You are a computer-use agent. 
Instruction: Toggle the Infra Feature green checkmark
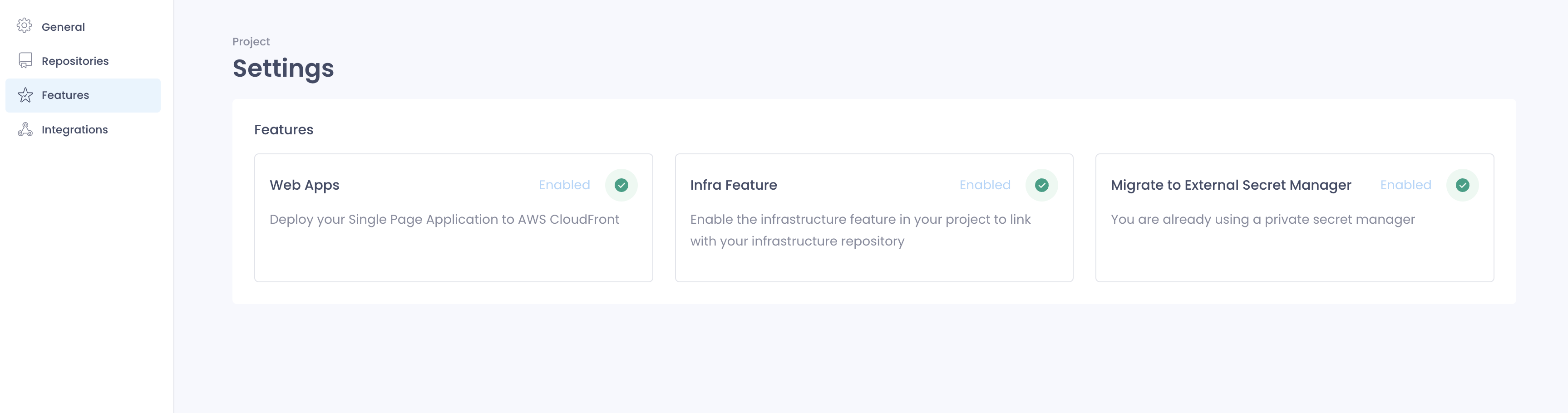click(x=1041, y=185)
